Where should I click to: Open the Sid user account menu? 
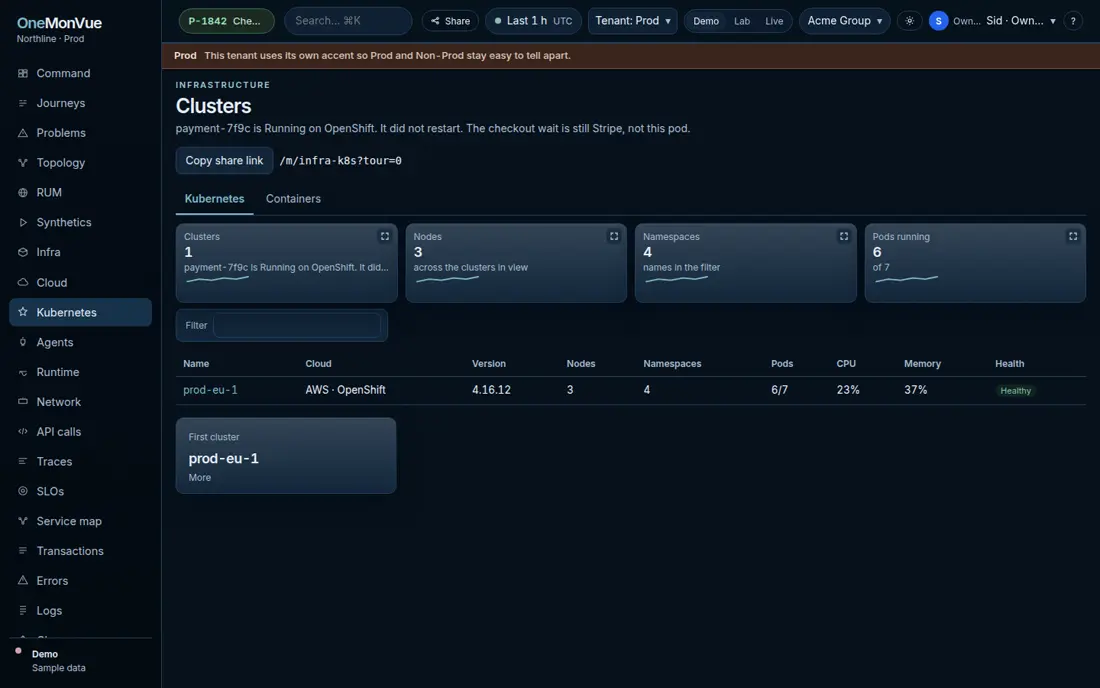pyautogui.click(x=993, y=21)
